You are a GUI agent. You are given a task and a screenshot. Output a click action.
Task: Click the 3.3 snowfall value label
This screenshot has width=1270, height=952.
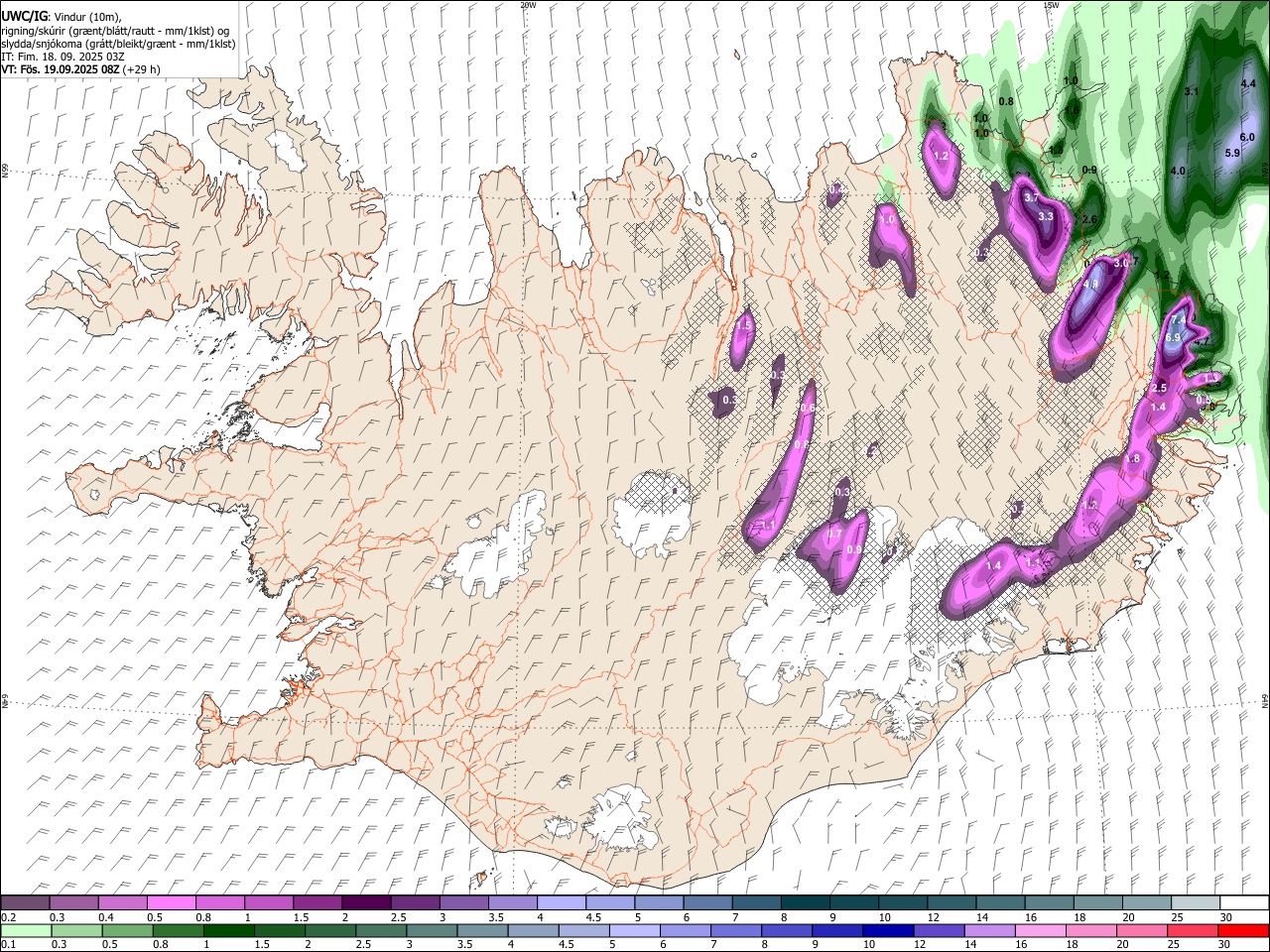tap(1046, 216)
